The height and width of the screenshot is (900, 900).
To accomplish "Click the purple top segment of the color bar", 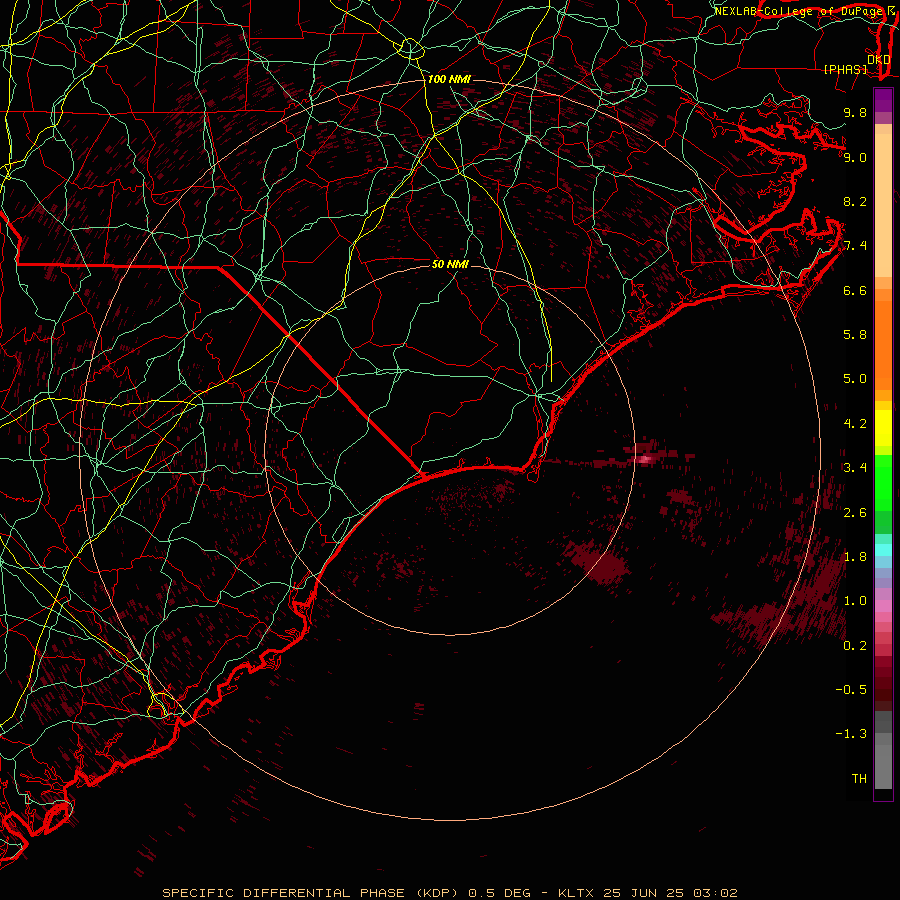I will [883, 100].
